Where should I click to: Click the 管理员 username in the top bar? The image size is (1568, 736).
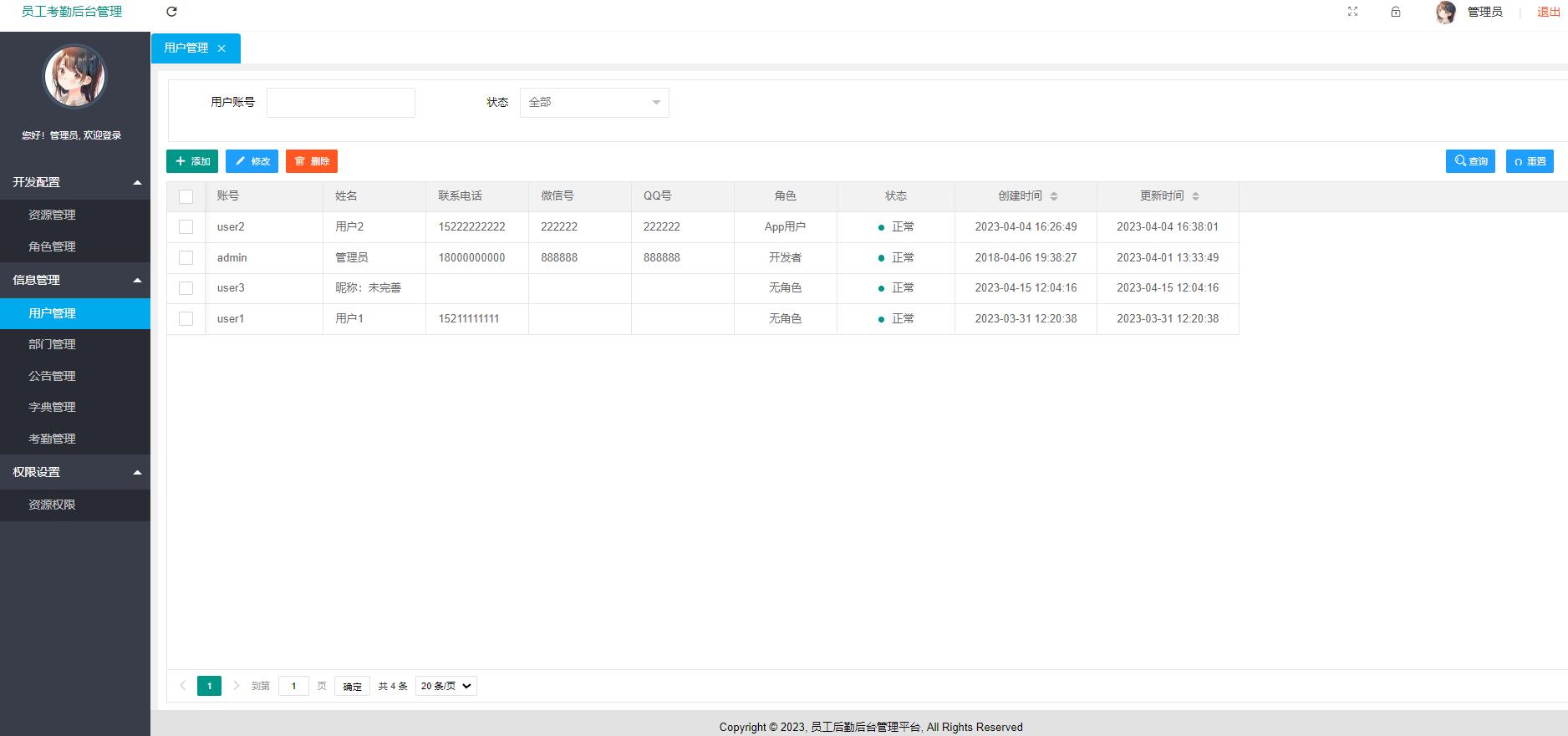(1485, 12)
